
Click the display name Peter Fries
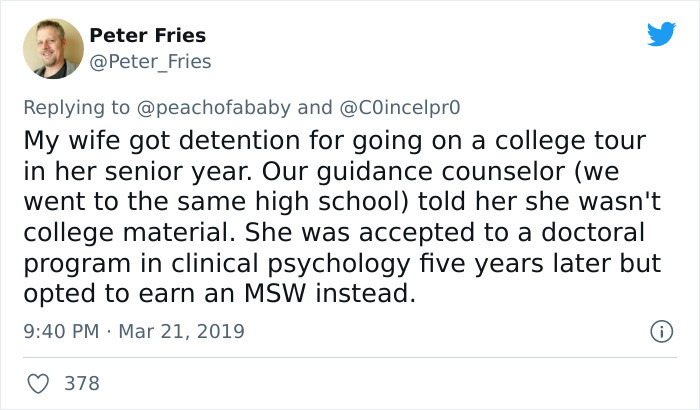[x=147, y=35]
